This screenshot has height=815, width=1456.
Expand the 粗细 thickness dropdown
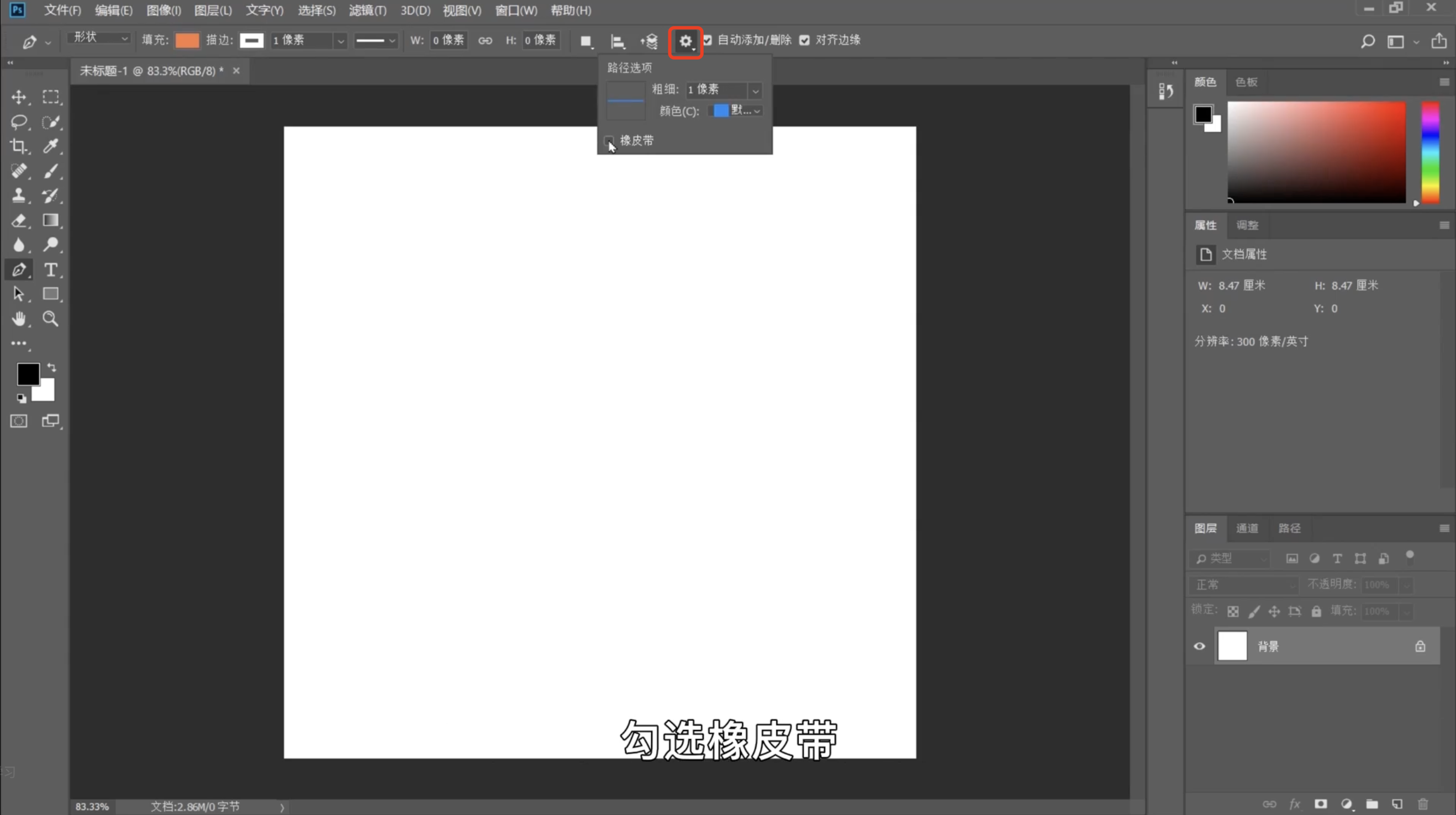tap(755, 91)
